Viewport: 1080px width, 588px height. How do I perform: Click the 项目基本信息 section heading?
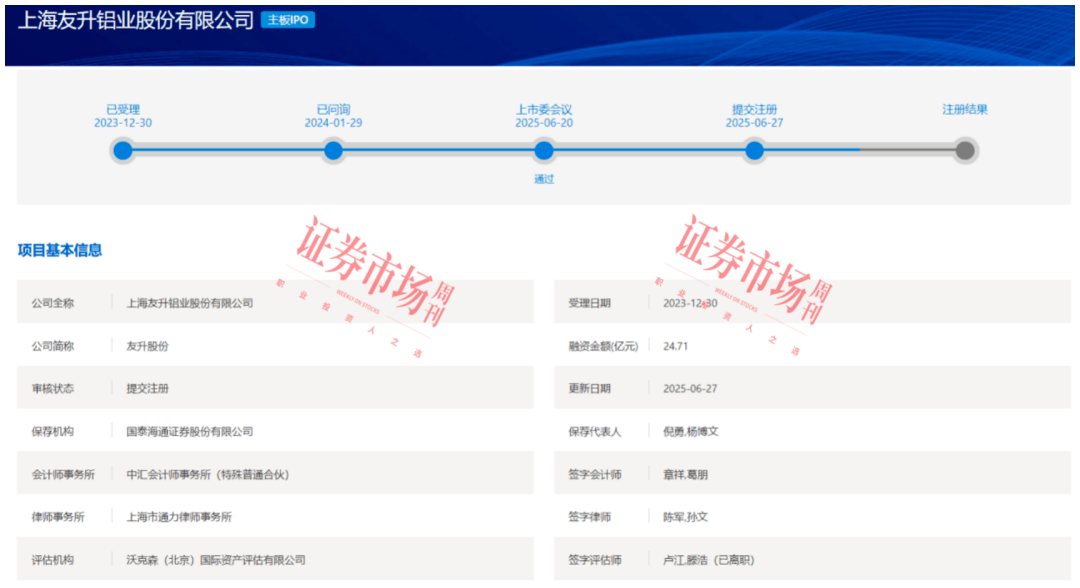(60, 250)
